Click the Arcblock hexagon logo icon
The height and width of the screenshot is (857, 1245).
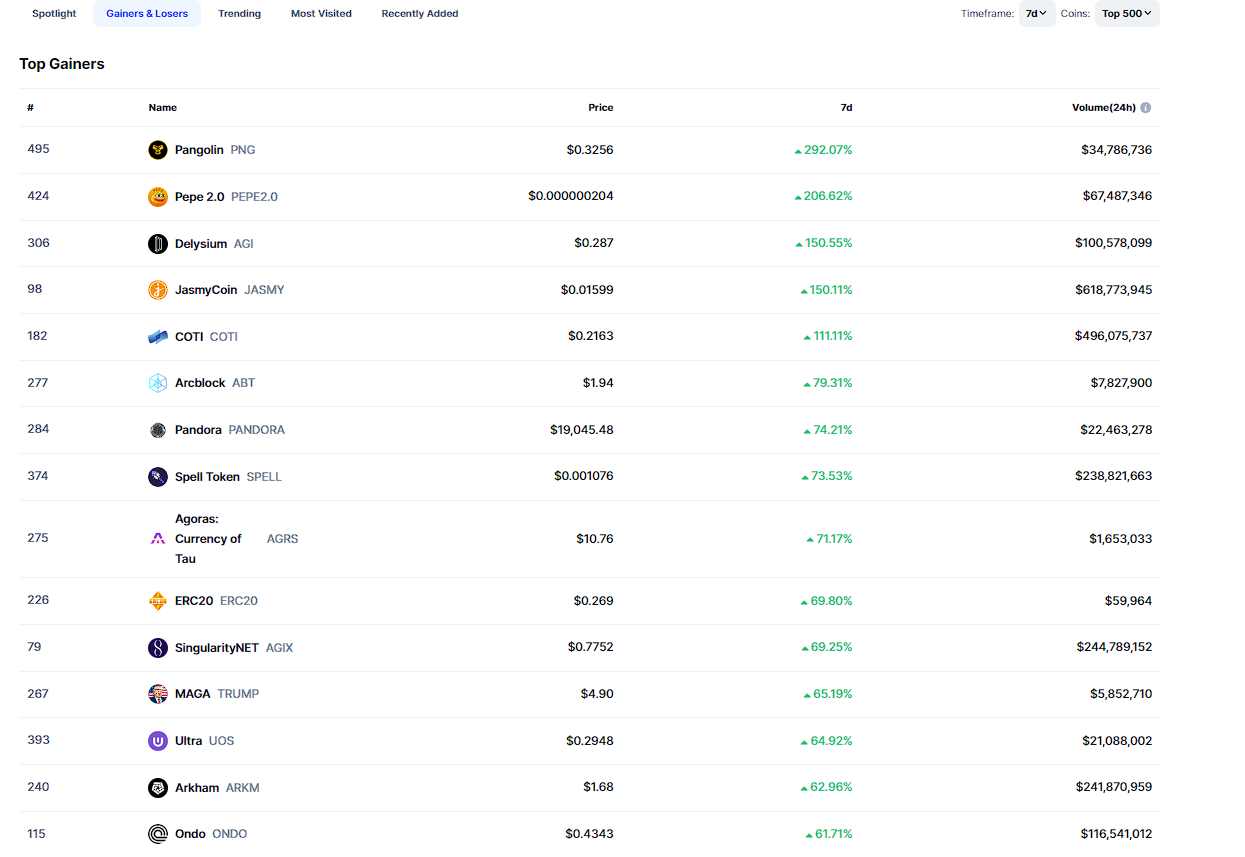(157, 383)
